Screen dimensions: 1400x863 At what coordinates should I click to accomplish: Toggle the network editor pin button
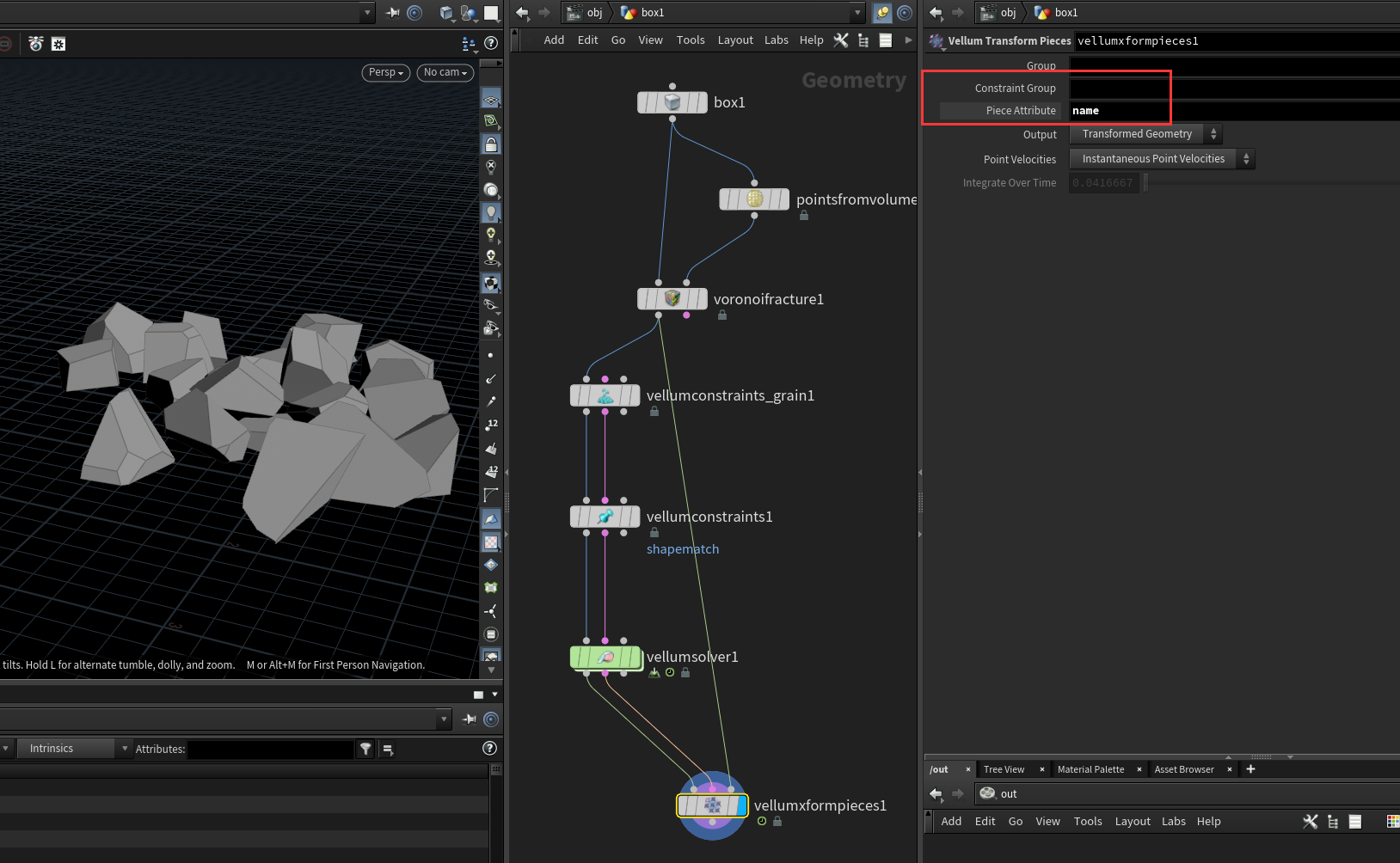click(882, 13)
